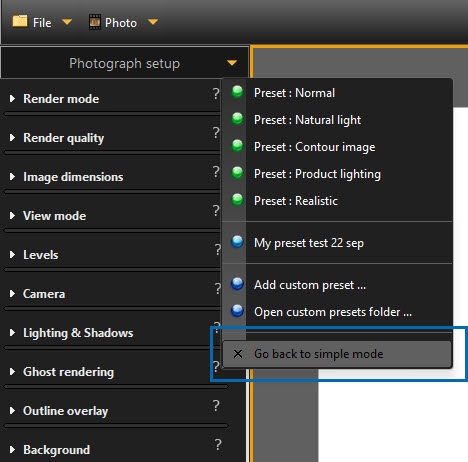Expand the Ghost rendering section
This screenshot has width=468, height=462.
[x=12, y=372]
